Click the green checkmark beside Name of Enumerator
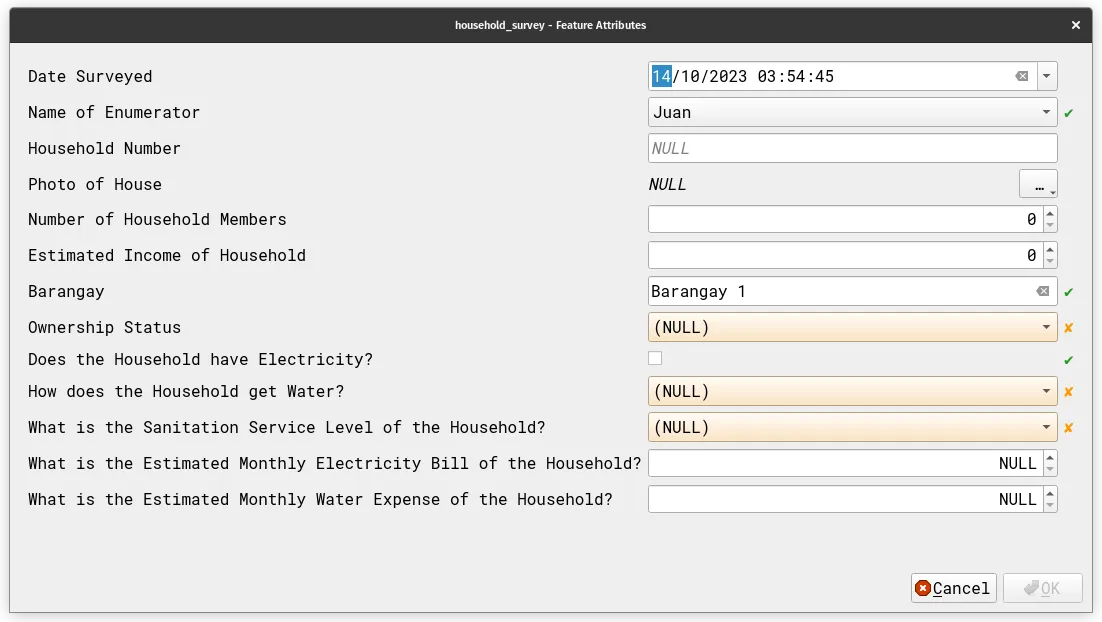Screen dimensions: 1102x622 click(x=1068, y=113)
